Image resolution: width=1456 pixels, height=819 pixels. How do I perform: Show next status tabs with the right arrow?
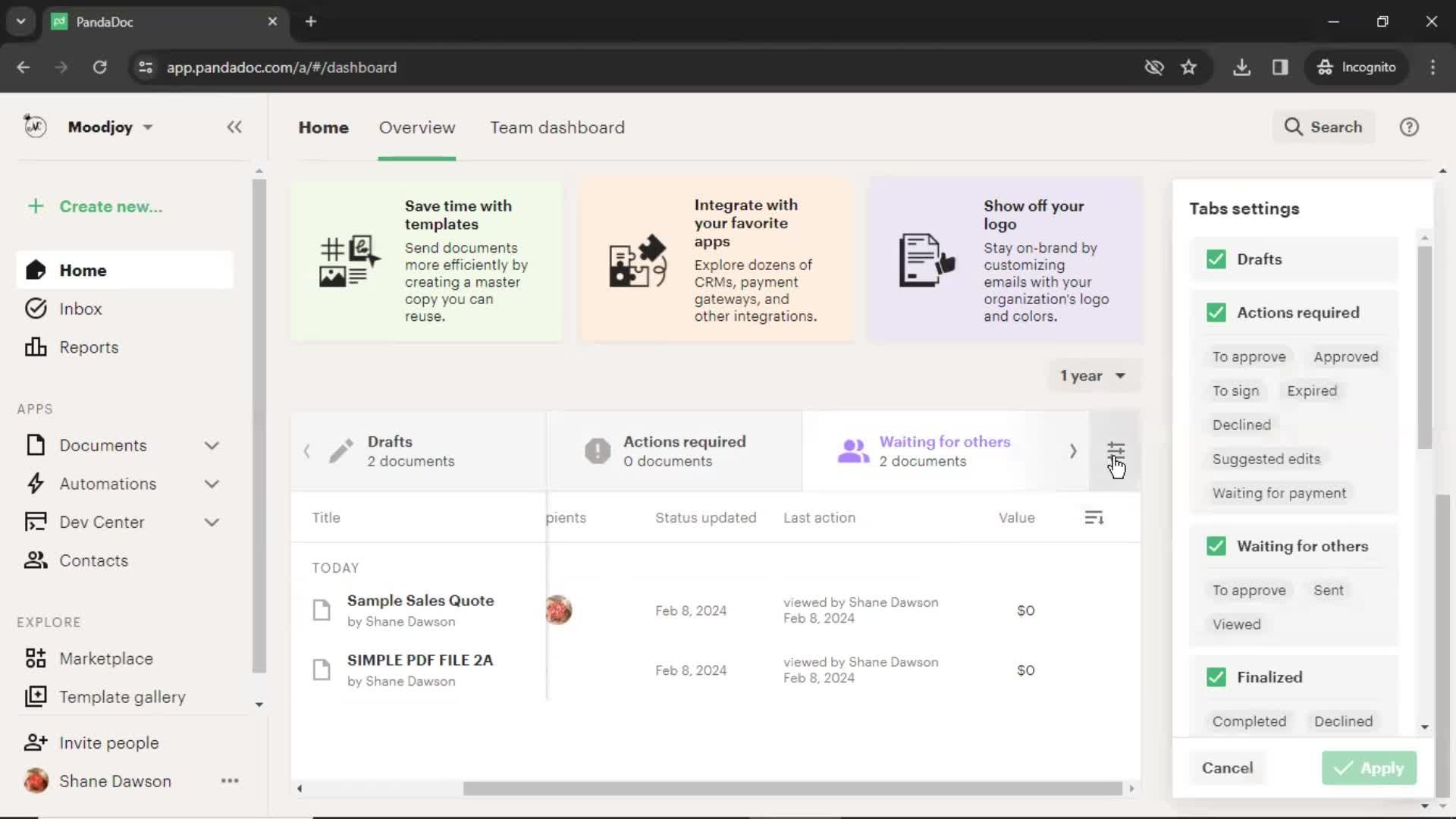[1073, 451]
